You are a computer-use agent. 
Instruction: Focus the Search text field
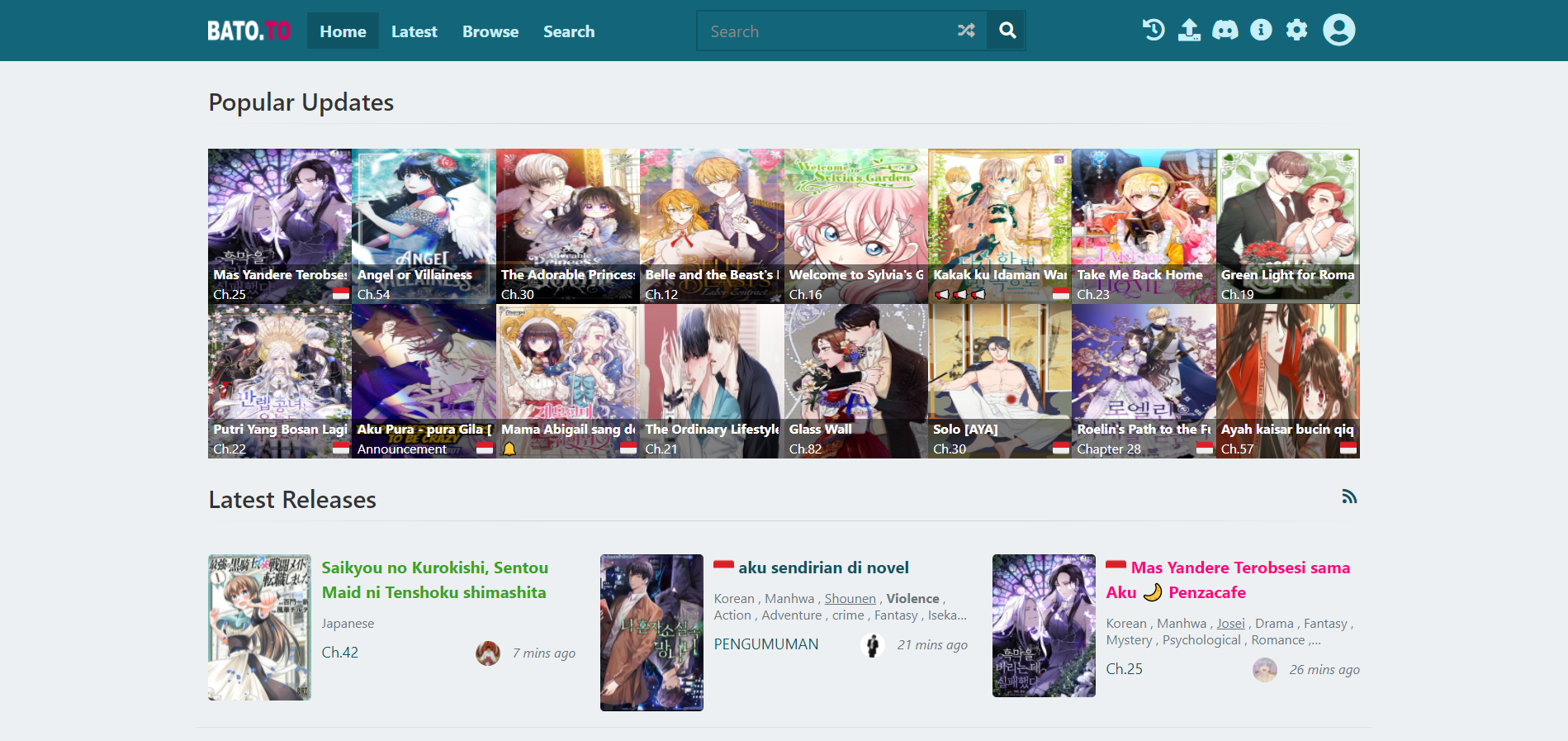(826, 31)
